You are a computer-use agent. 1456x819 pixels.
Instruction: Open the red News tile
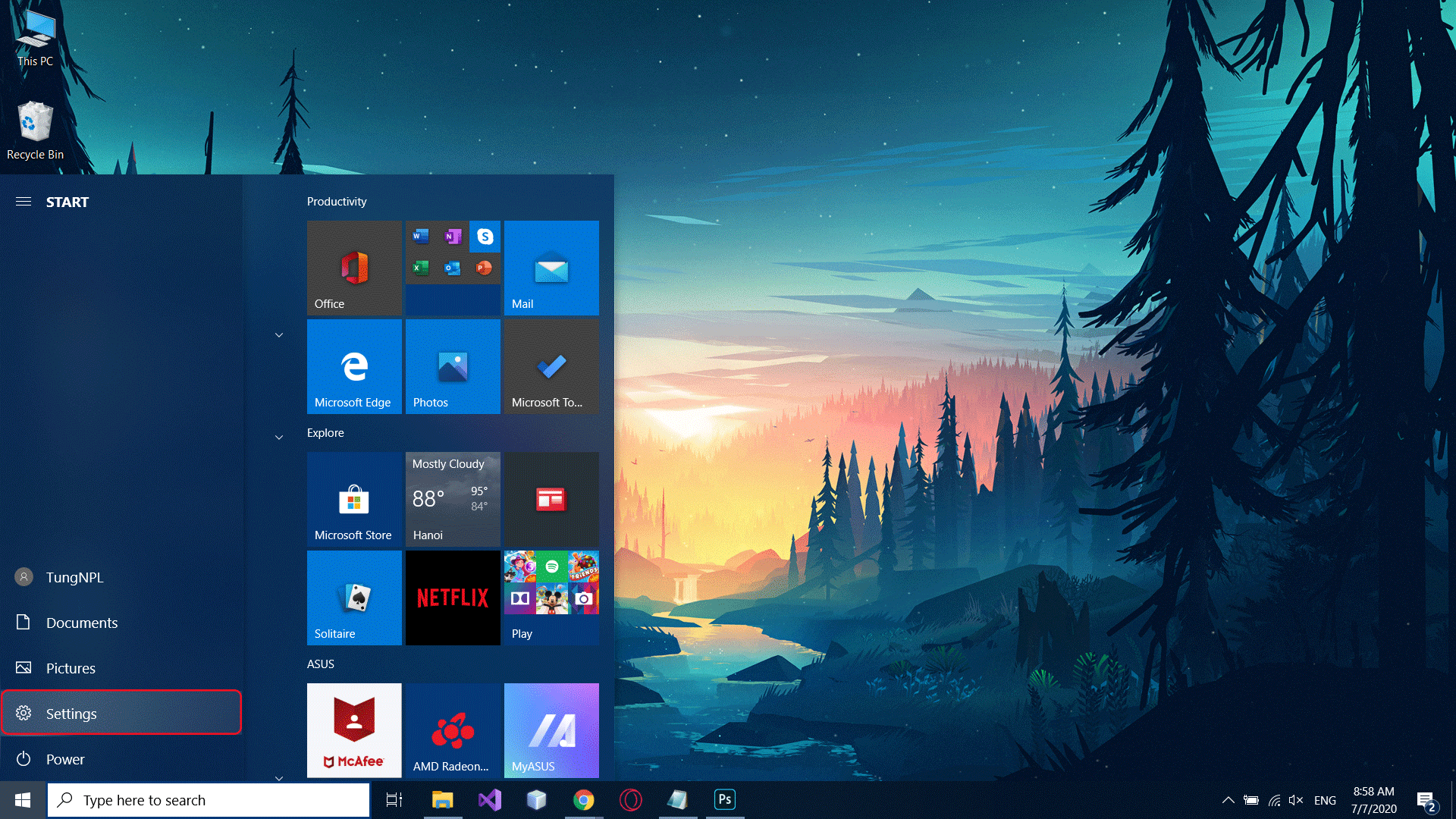[551, 499]
